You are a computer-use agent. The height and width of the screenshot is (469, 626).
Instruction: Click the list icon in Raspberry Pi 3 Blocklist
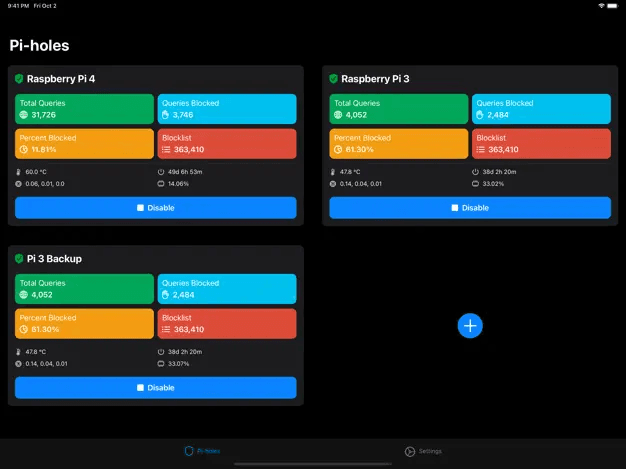(481, 150)
